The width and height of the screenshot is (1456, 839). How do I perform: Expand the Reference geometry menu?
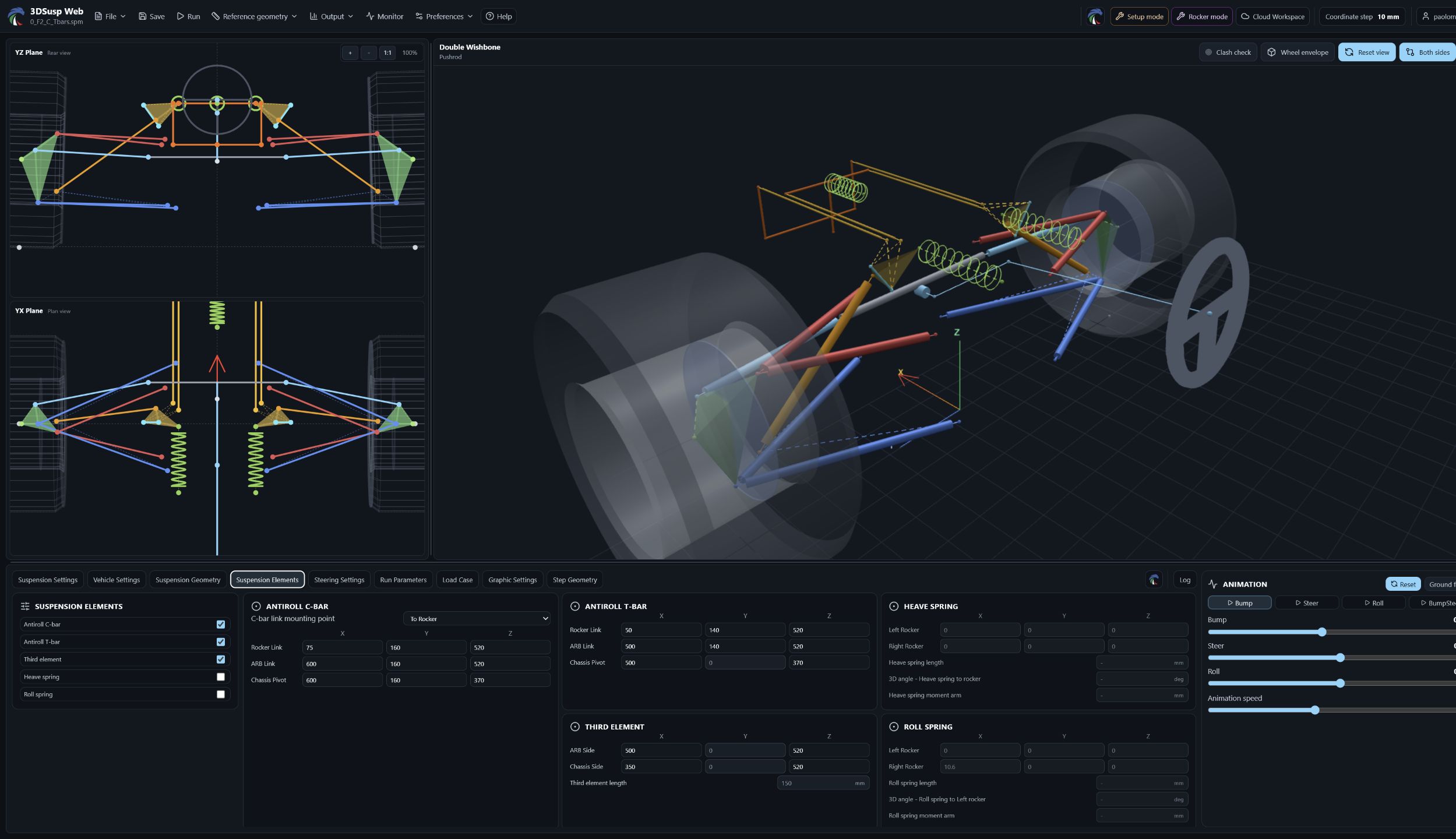(254, 16)
